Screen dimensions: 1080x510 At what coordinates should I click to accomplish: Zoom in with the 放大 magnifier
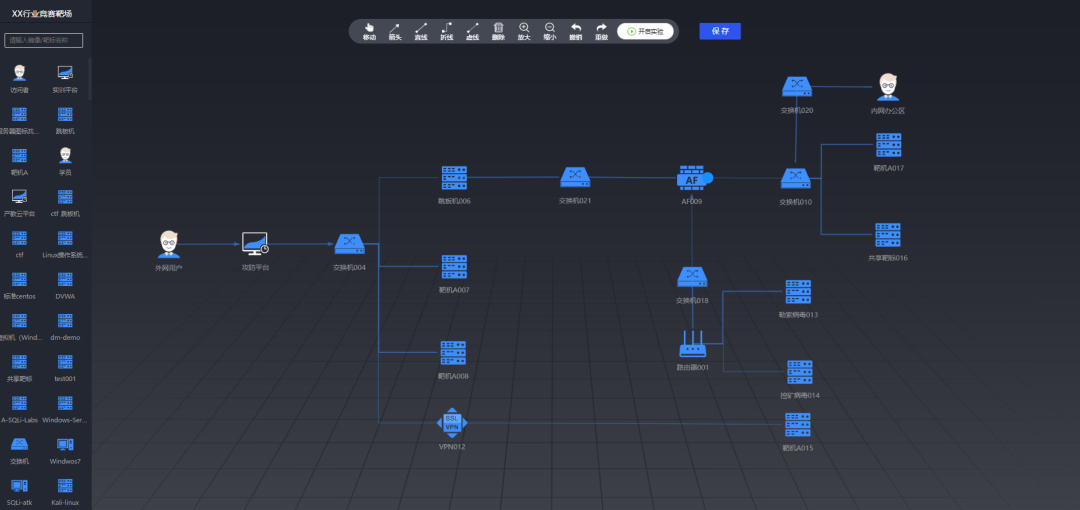(524, 30)
